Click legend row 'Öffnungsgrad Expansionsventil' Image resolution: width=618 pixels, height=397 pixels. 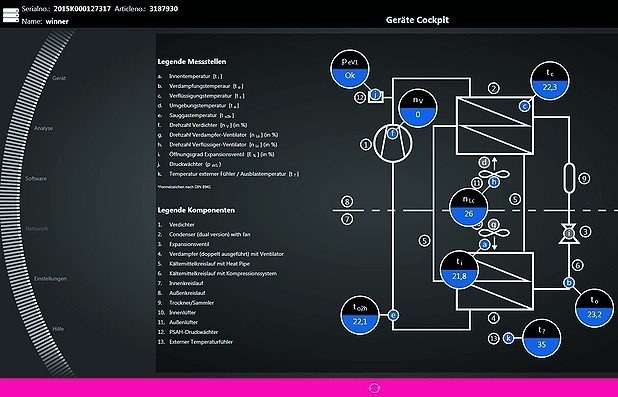coord(216,155)
